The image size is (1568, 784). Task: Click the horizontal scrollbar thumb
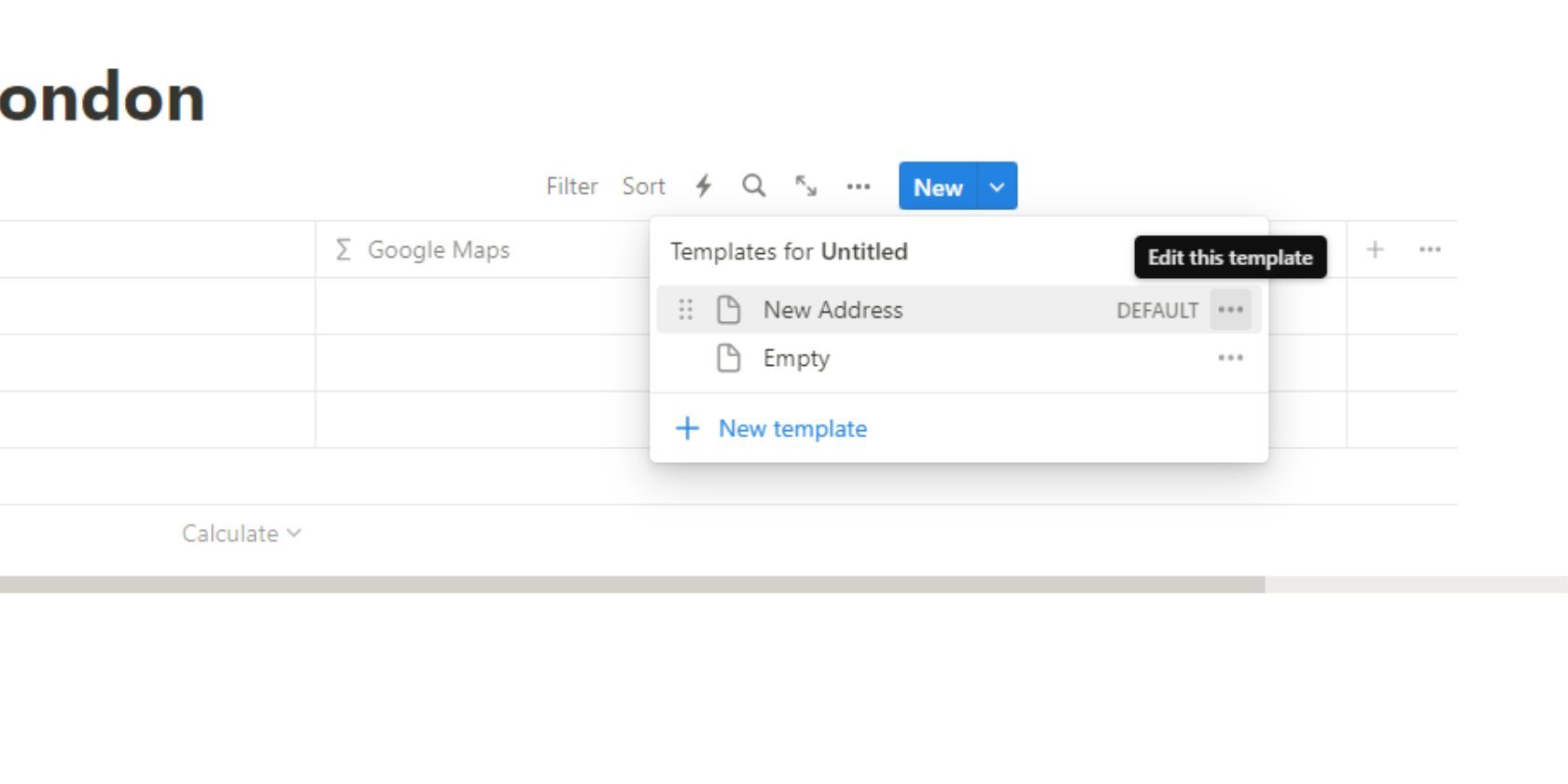coord(632,584)
